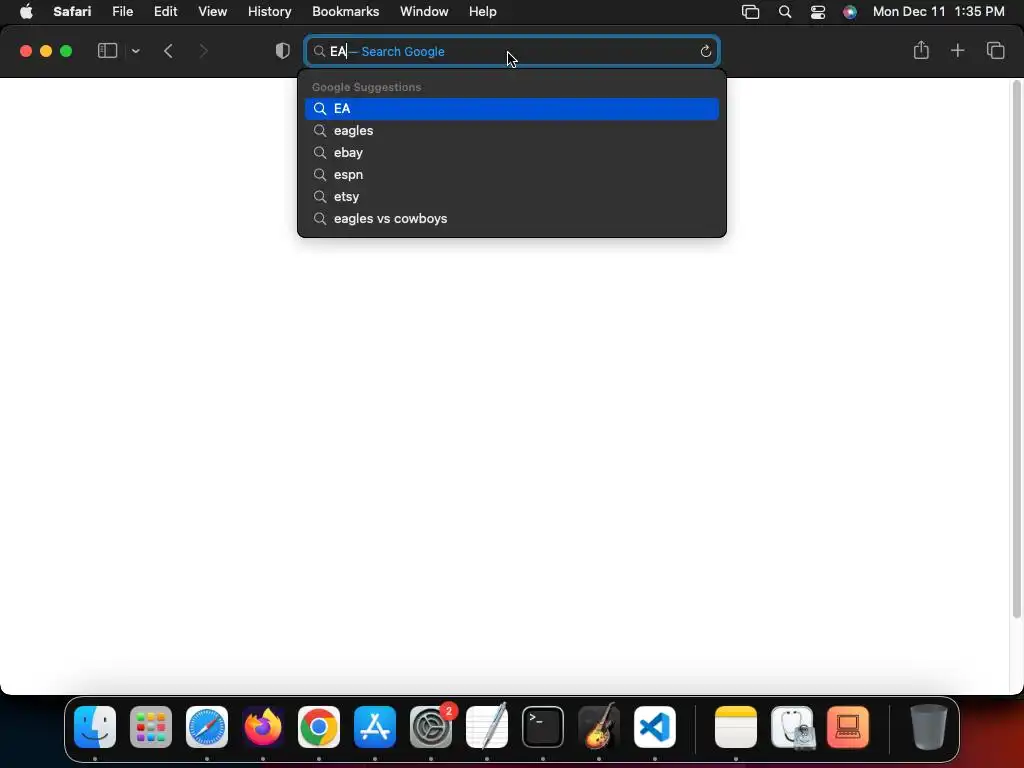Choose the 'etsy' search suggestion
Viewport: 1024px width, 768px height.
click(512, 197)
